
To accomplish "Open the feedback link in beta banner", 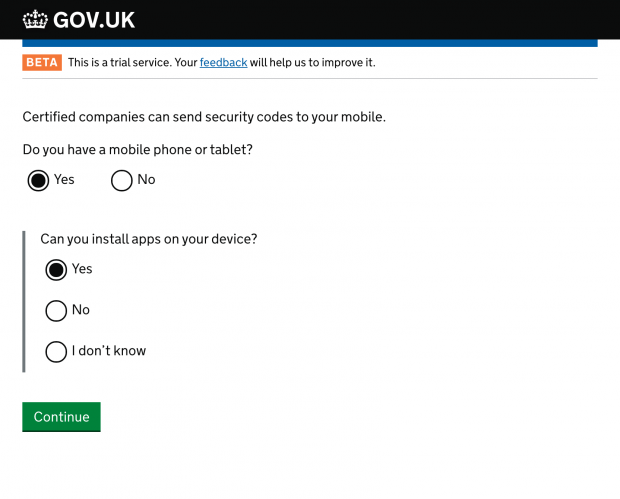I will (223, 62).
